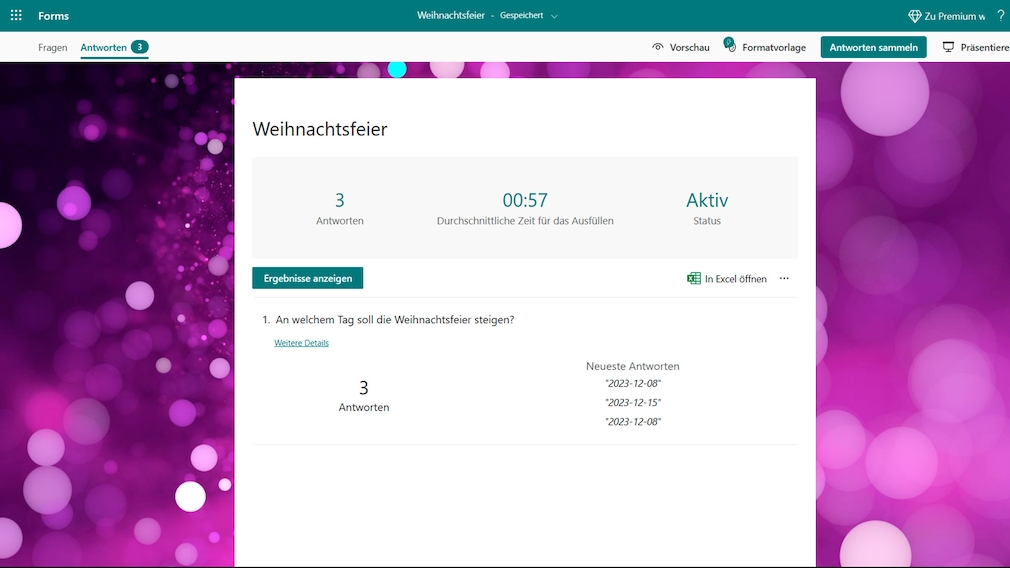This screenshot has width=1010, height=568.
Task: Click the premium diamond icon
Action: [914, 16]
